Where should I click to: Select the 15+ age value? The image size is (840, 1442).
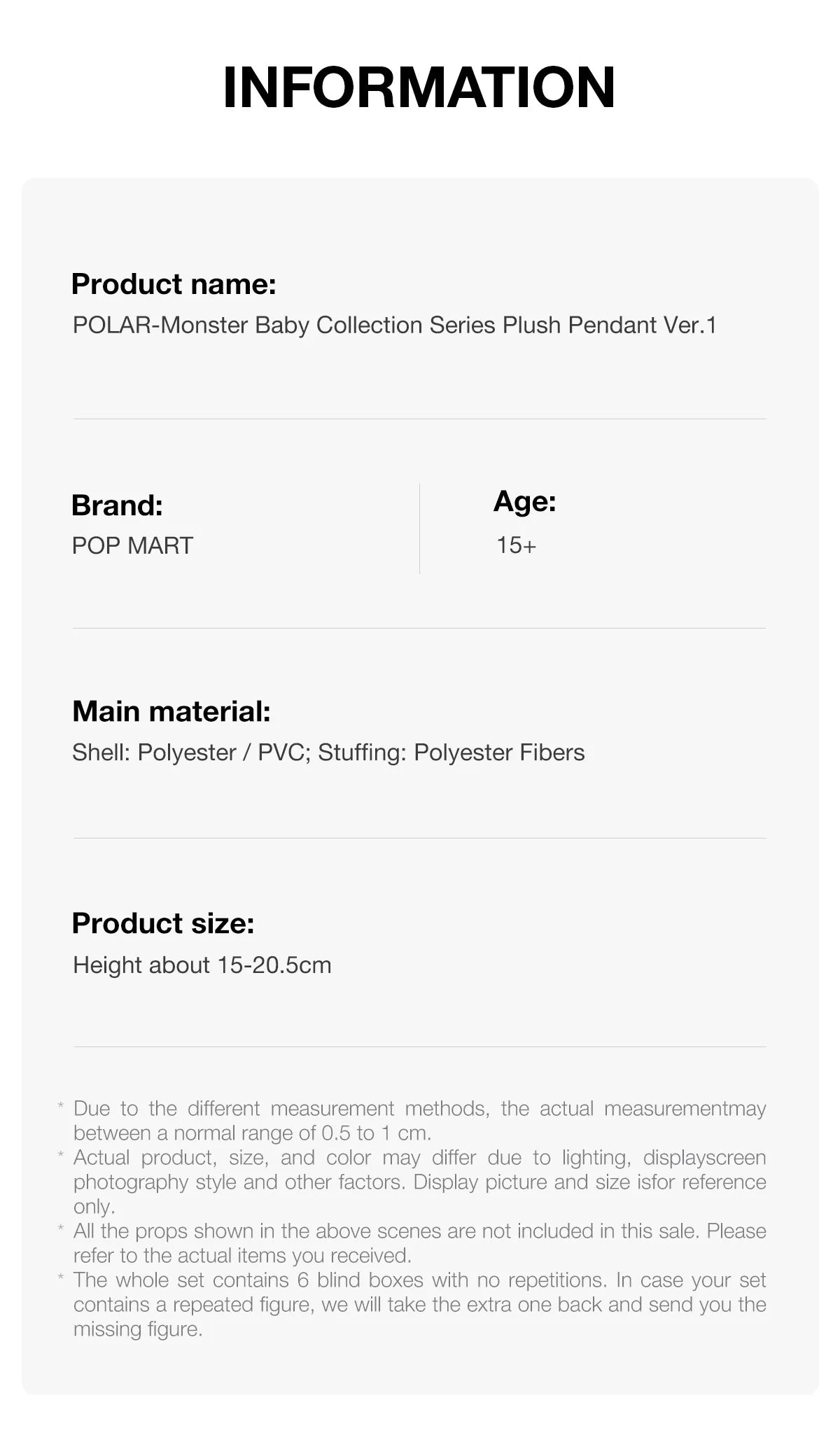pos(516,545)
